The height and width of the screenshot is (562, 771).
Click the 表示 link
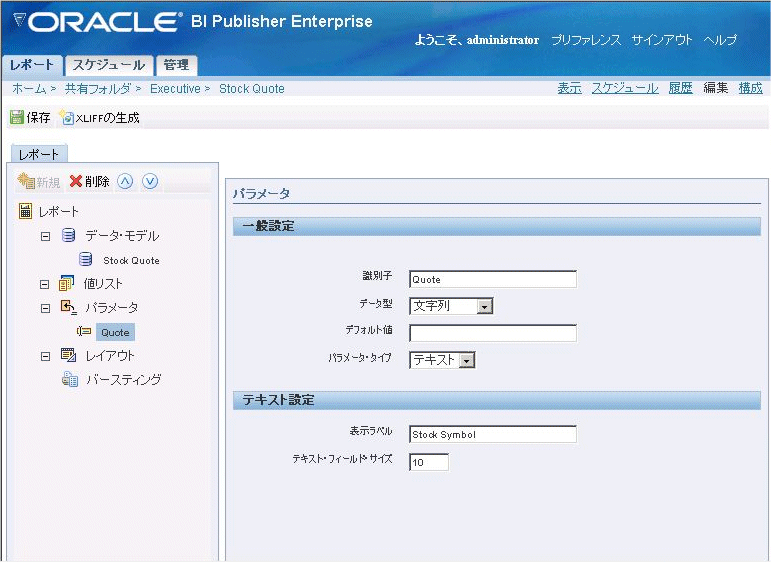pos(569,89)
